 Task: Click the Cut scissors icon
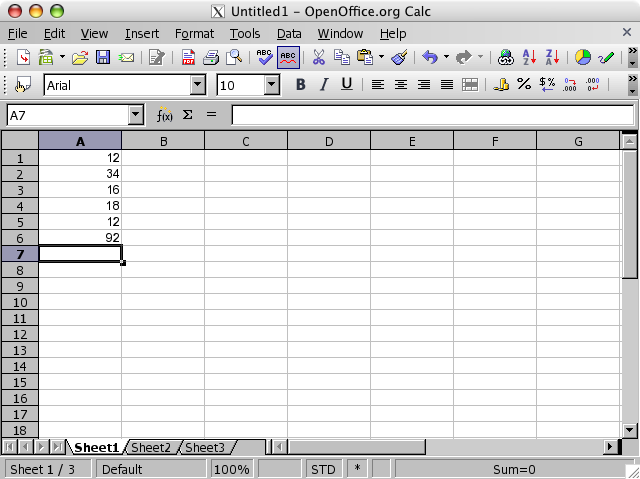pyautogui.click(x=318, y=57)
